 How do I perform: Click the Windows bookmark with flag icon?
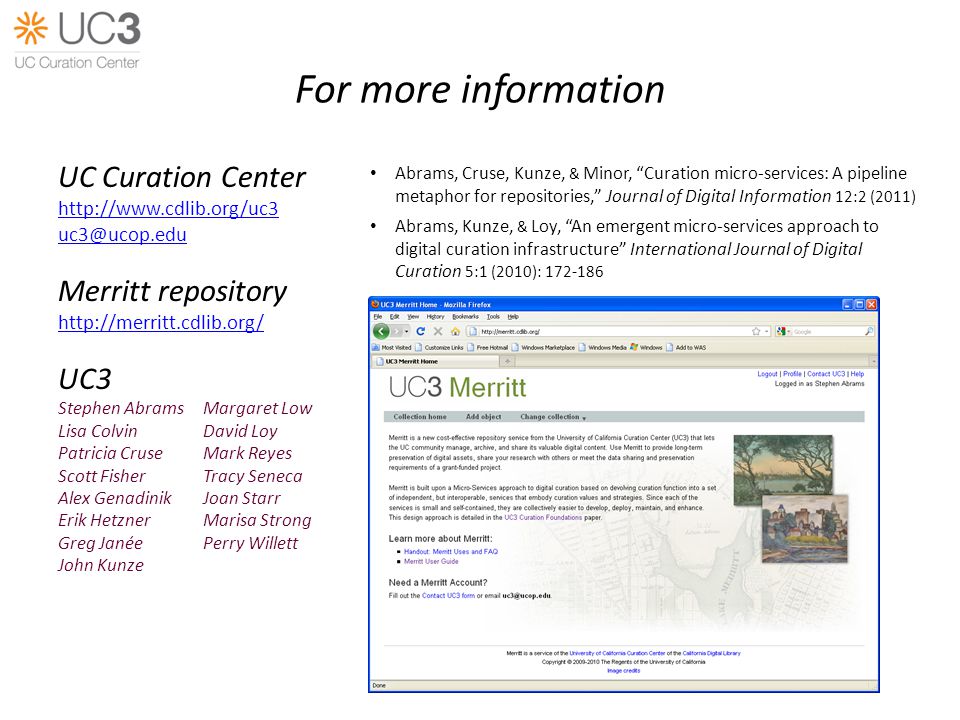pyautogui.click(x=646, y=347)
